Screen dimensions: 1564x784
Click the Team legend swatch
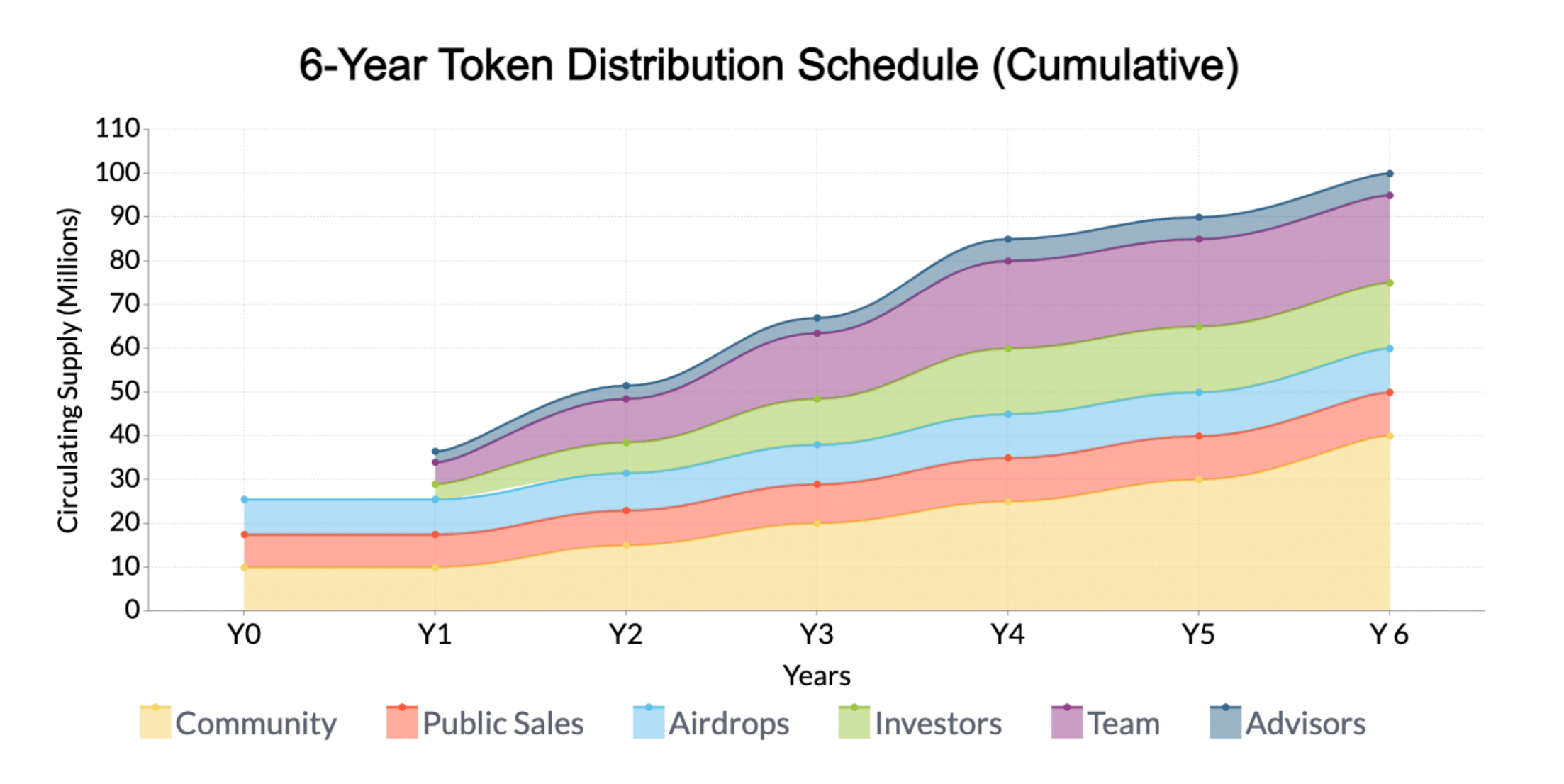1067,723
